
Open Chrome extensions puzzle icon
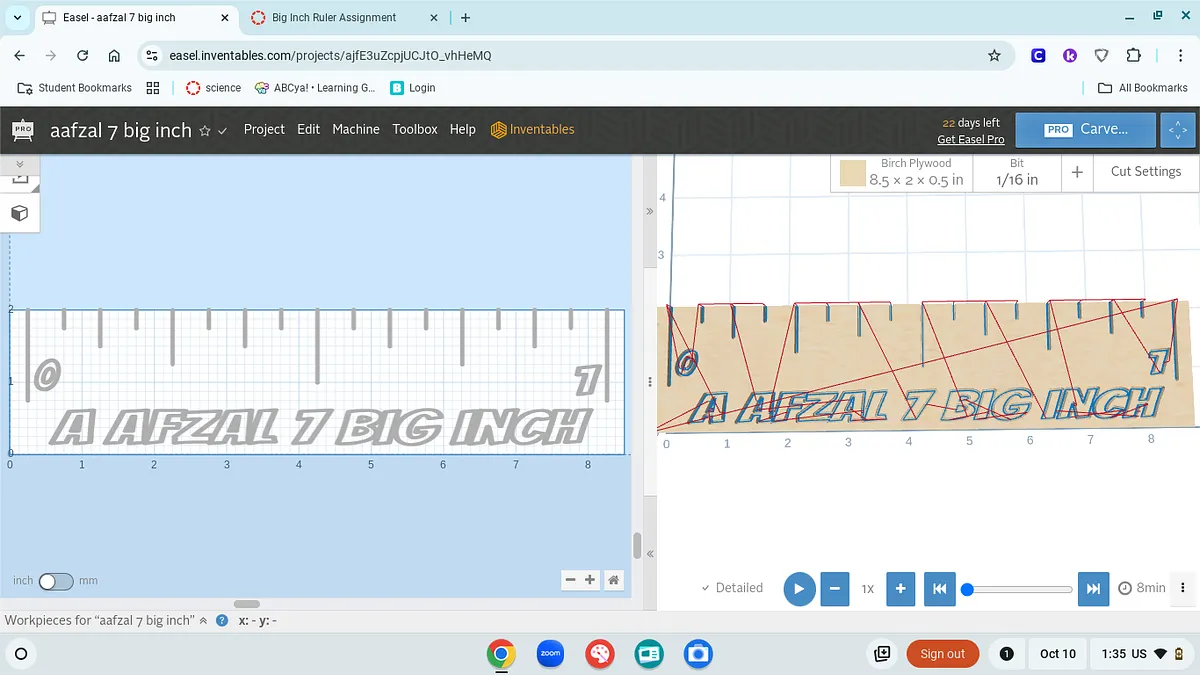click(1133, 56)
